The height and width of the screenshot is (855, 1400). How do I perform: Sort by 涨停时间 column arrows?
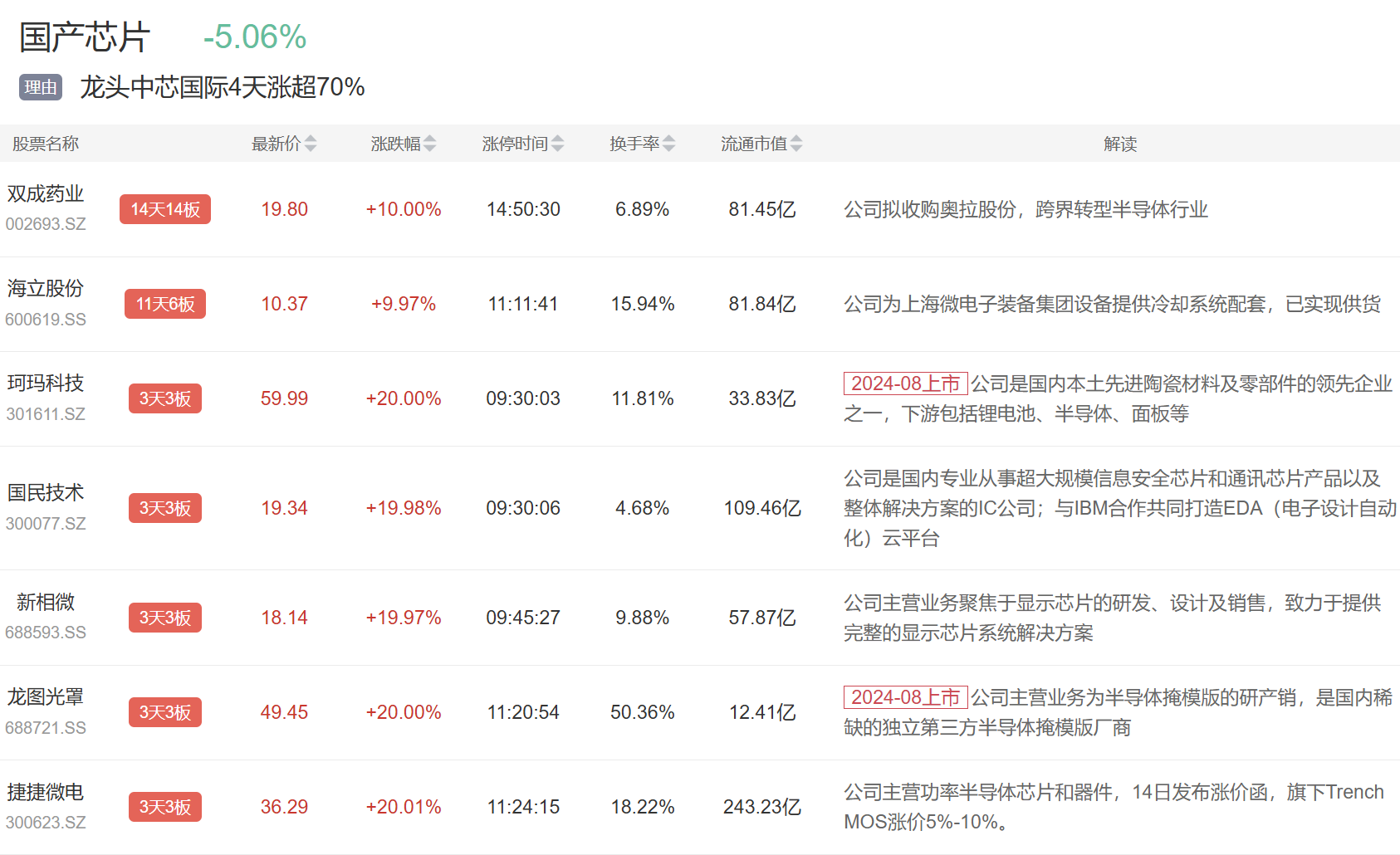557,144
